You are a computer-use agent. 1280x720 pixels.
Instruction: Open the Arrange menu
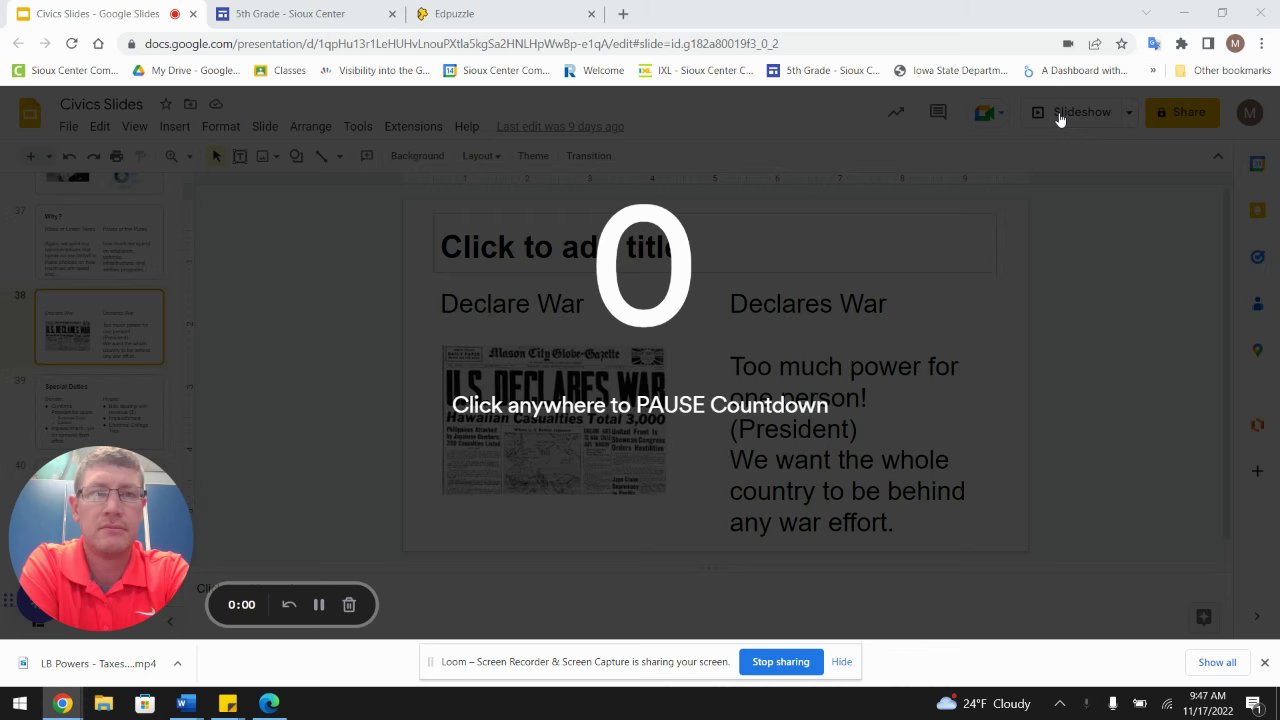point(310,127)
